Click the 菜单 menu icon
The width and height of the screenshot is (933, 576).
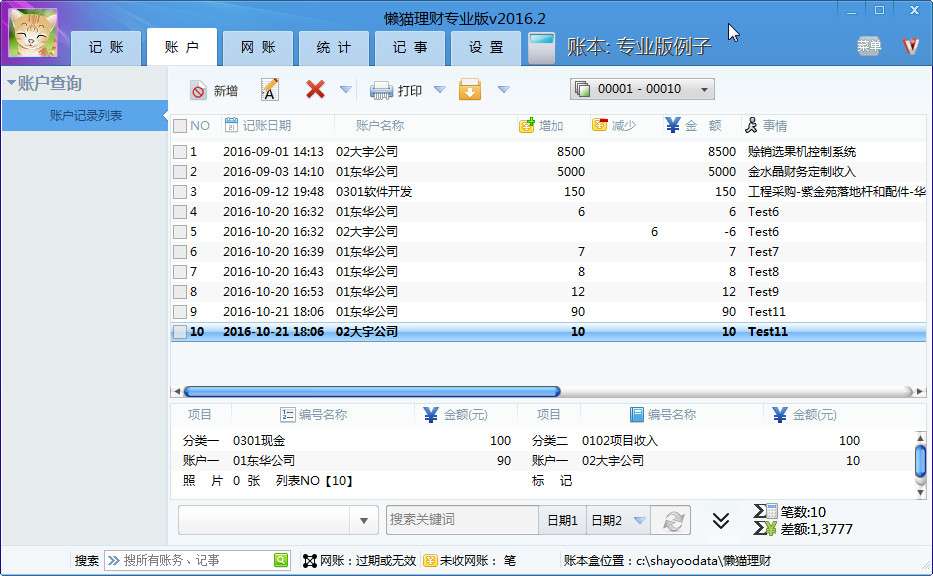[x=869, y=46]
